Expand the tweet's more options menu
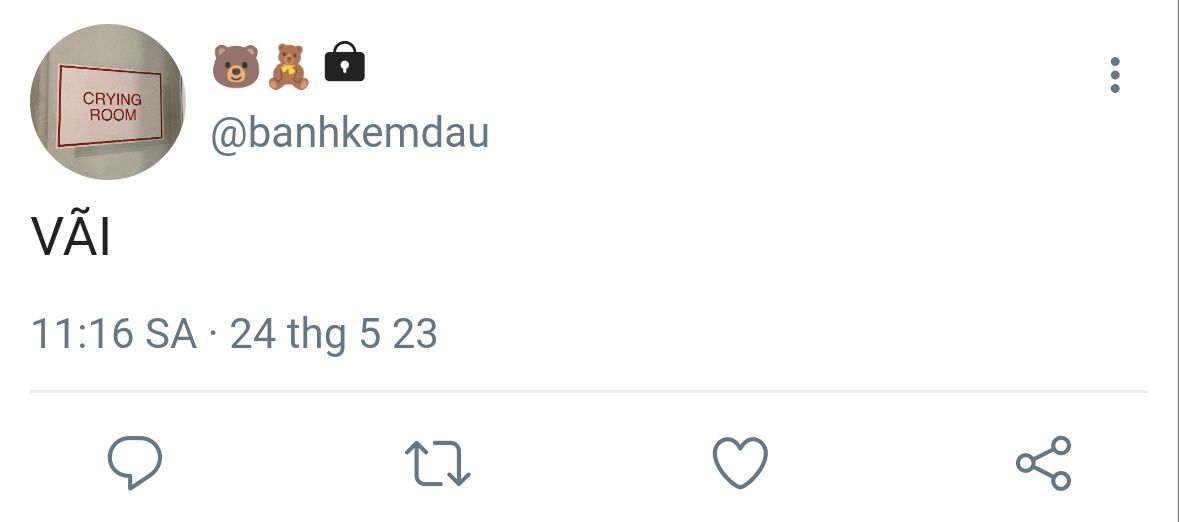Image resolution: width=1179 pixels, height=522 pixels. (1115, 75)
